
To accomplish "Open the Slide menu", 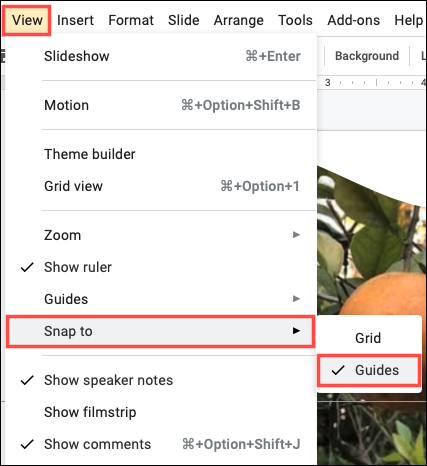I will click(x=184, y=20).
